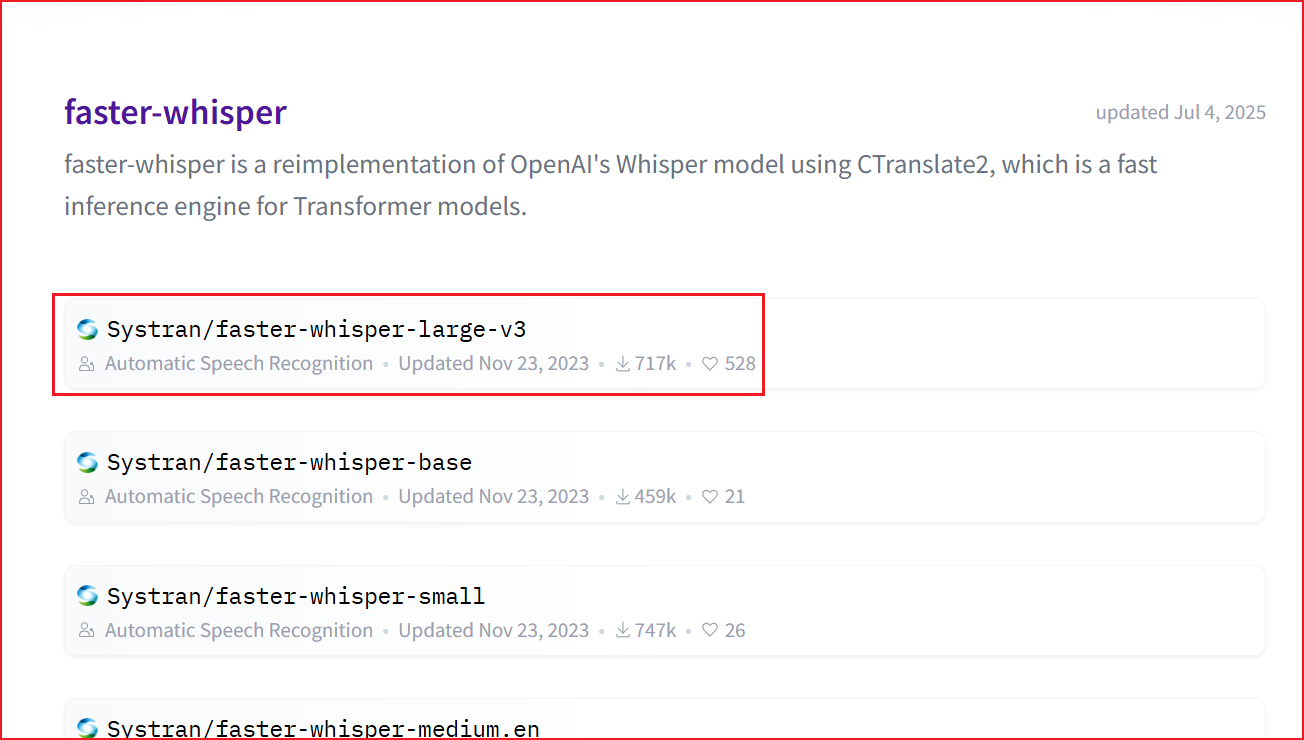
Task: Click the task icon on faster-whisper-large-v3 row
Action: (x=87, y=364)
